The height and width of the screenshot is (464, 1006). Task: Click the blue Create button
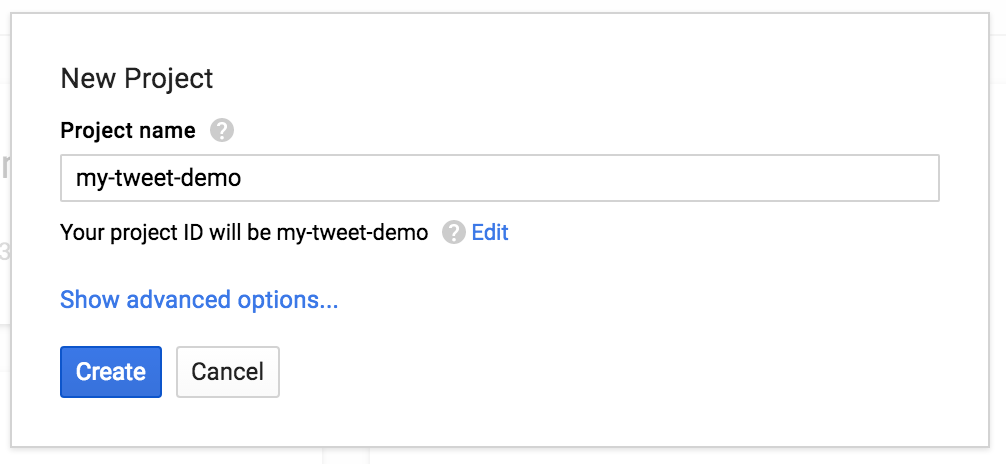tap(111, 372)
